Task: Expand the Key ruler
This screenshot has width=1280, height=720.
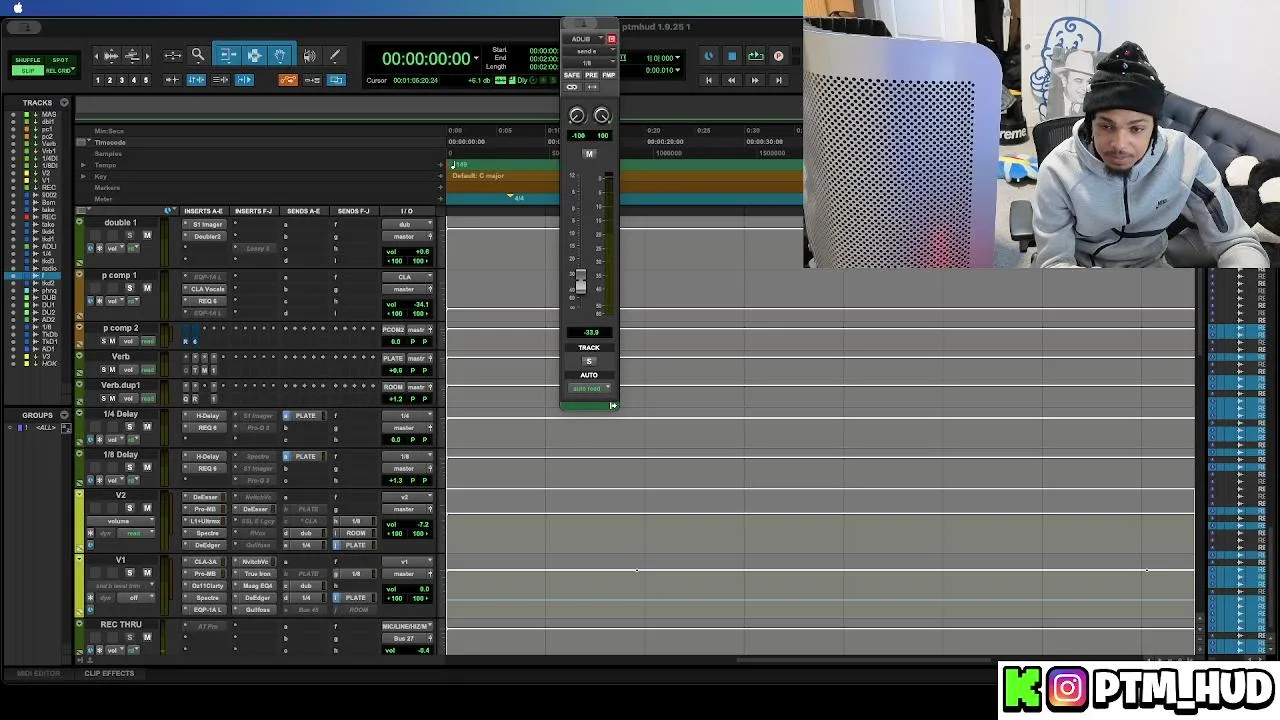Action: tap(83, 176)
